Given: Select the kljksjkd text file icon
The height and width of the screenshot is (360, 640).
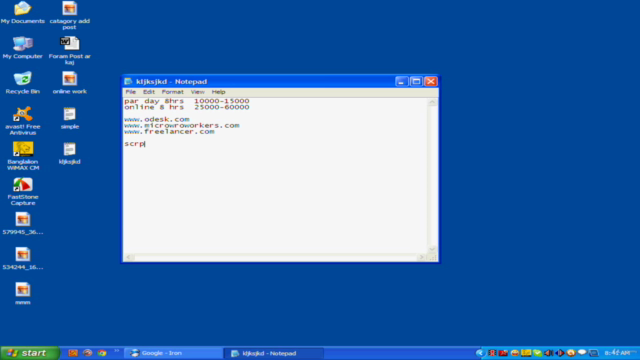Looking at the screenshot, I should click(69, 153).
